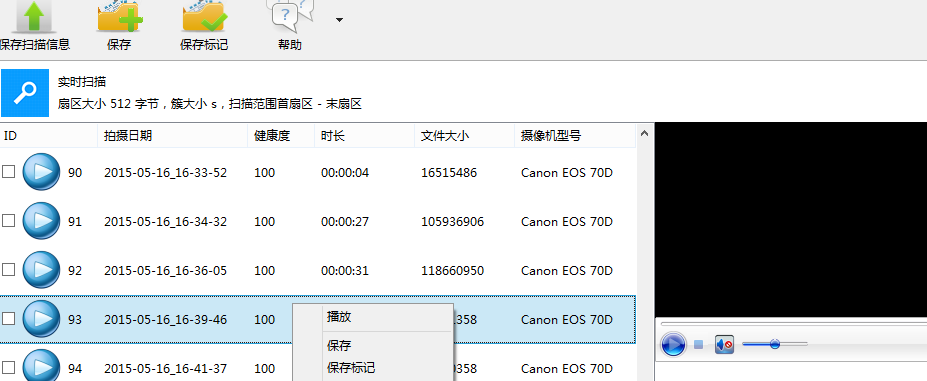Click duration 00:00:04

pos(345,173)
